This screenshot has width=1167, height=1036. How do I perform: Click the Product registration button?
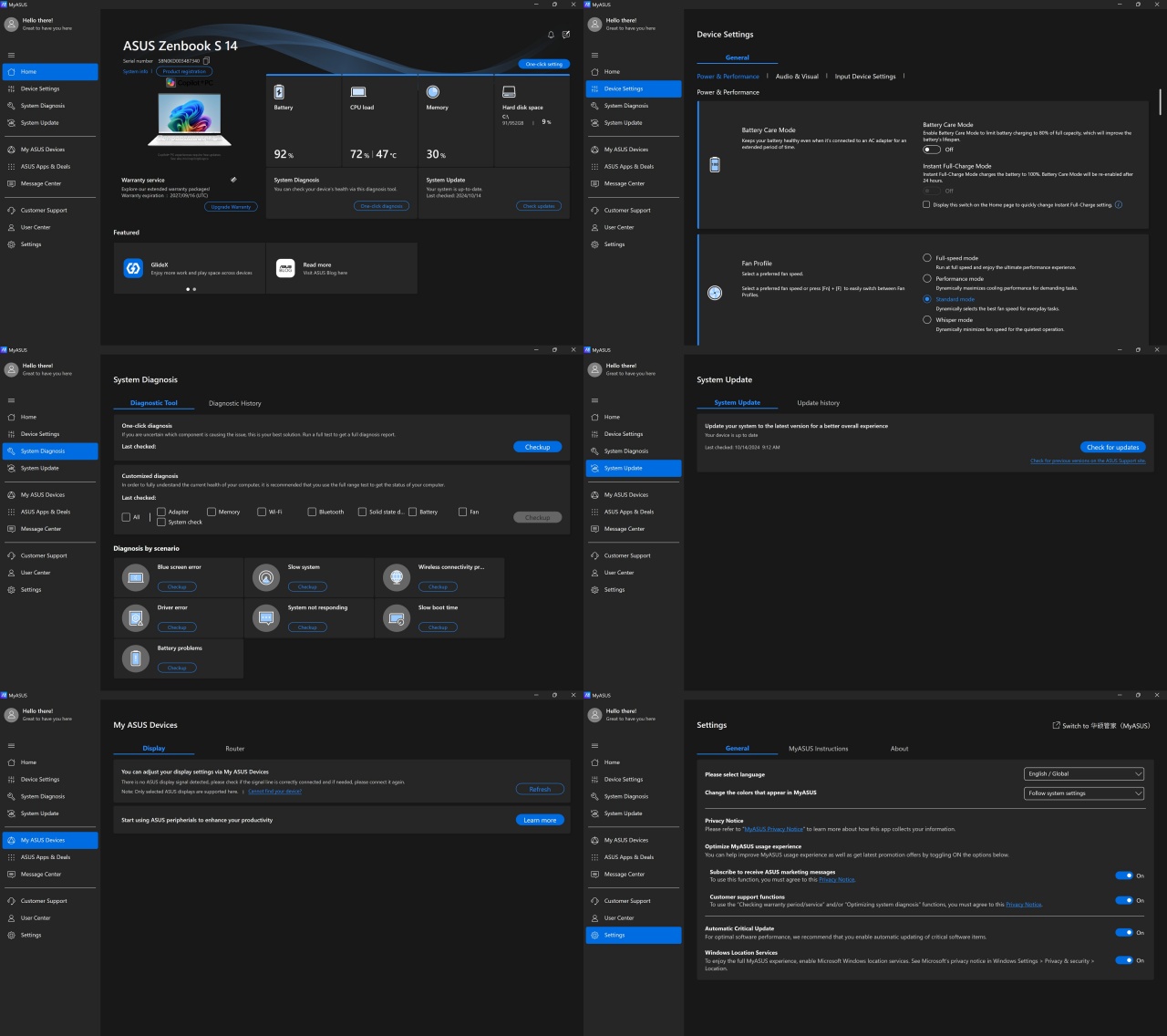pyautogui.click(x=184, y=71)
